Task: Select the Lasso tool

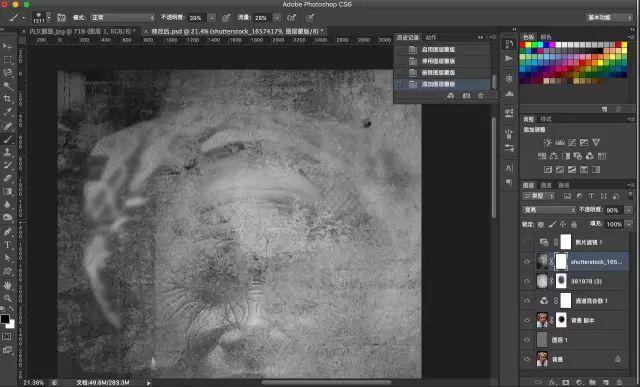Action: tap(7, 73)
